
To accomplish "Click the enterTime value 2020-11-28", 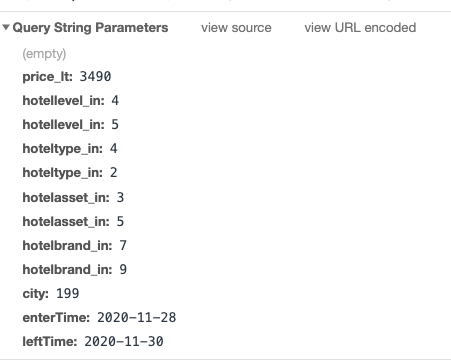I will click(x=137, y=318).
